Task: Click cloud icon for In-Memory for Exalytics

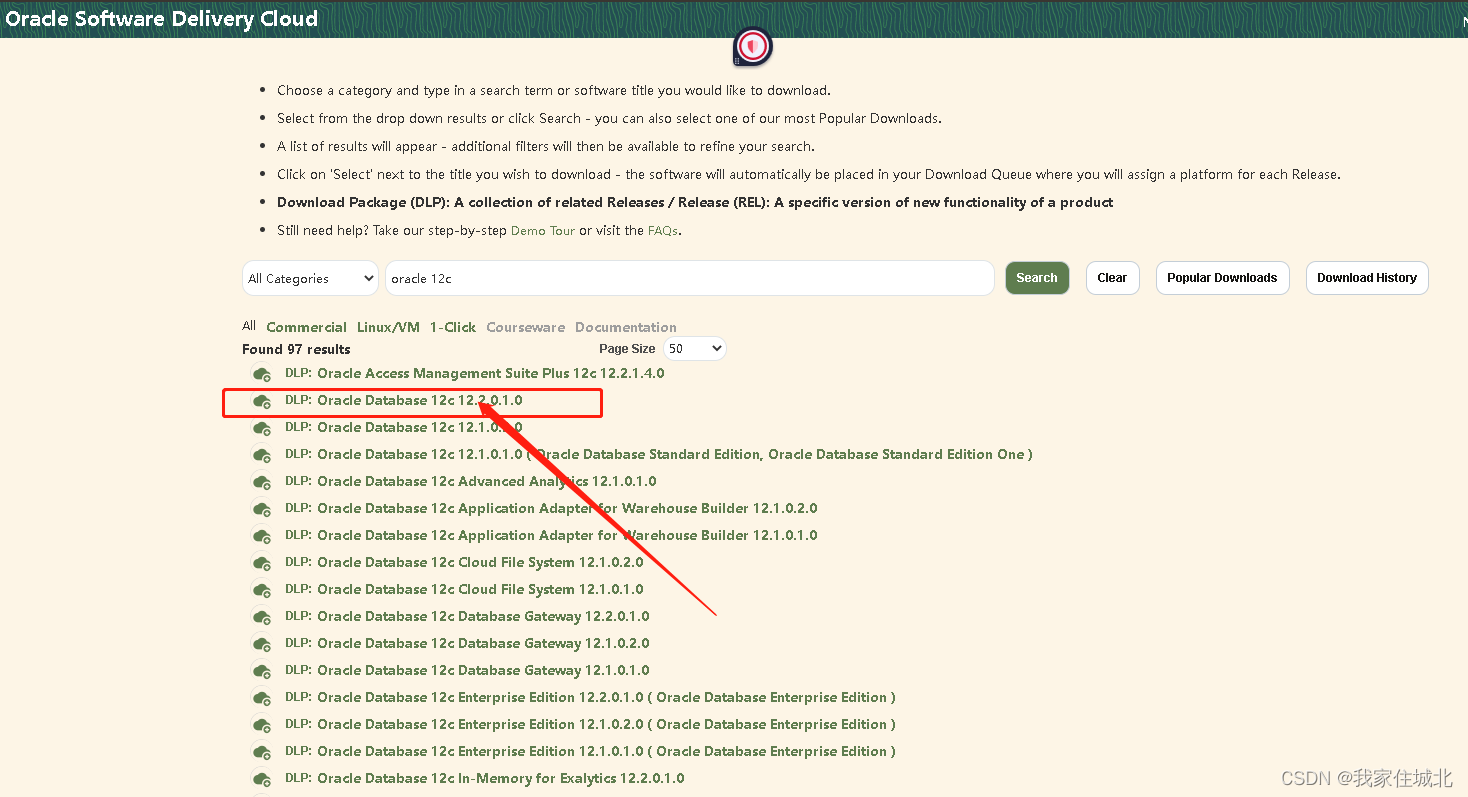Action: click(x=262, y=779)
